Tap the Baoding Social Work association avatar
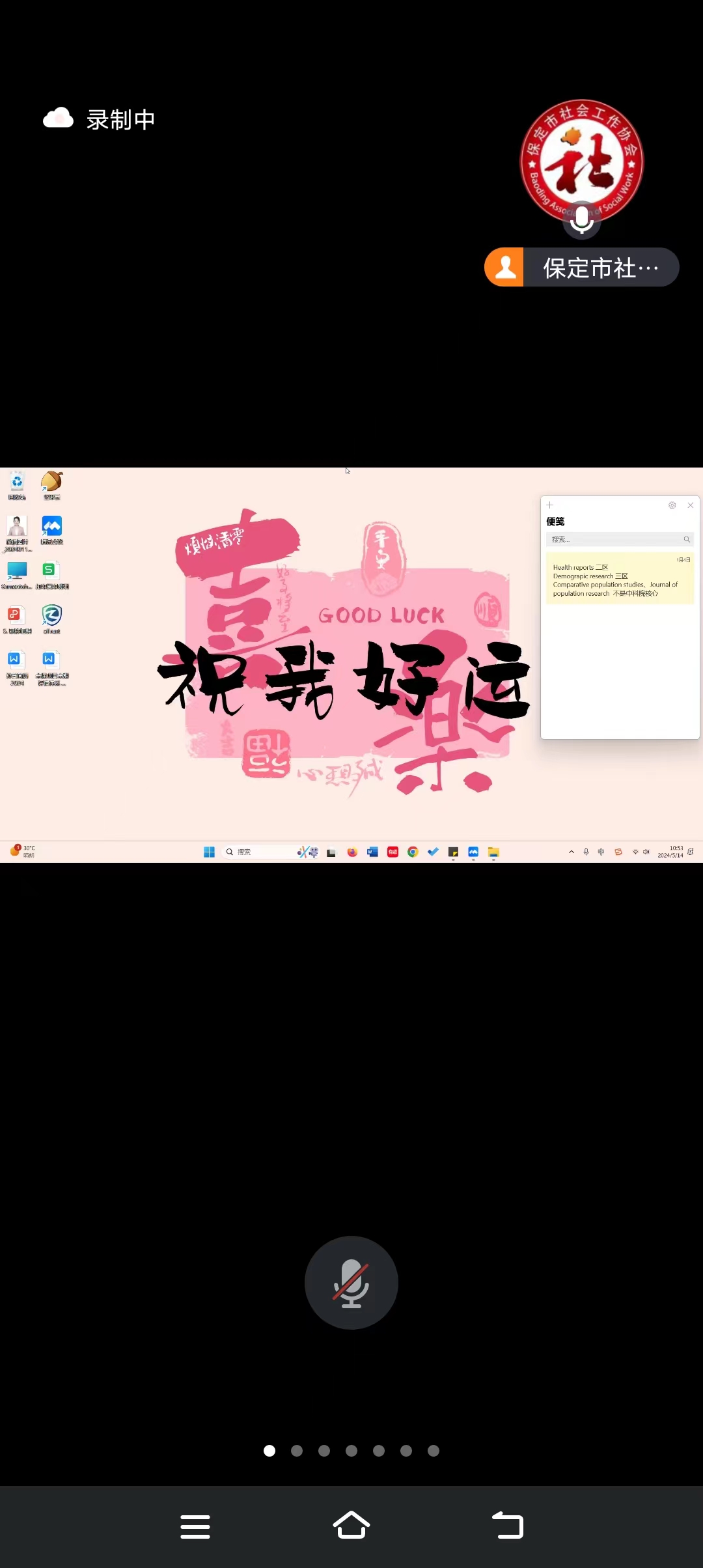 pos(582,161)
